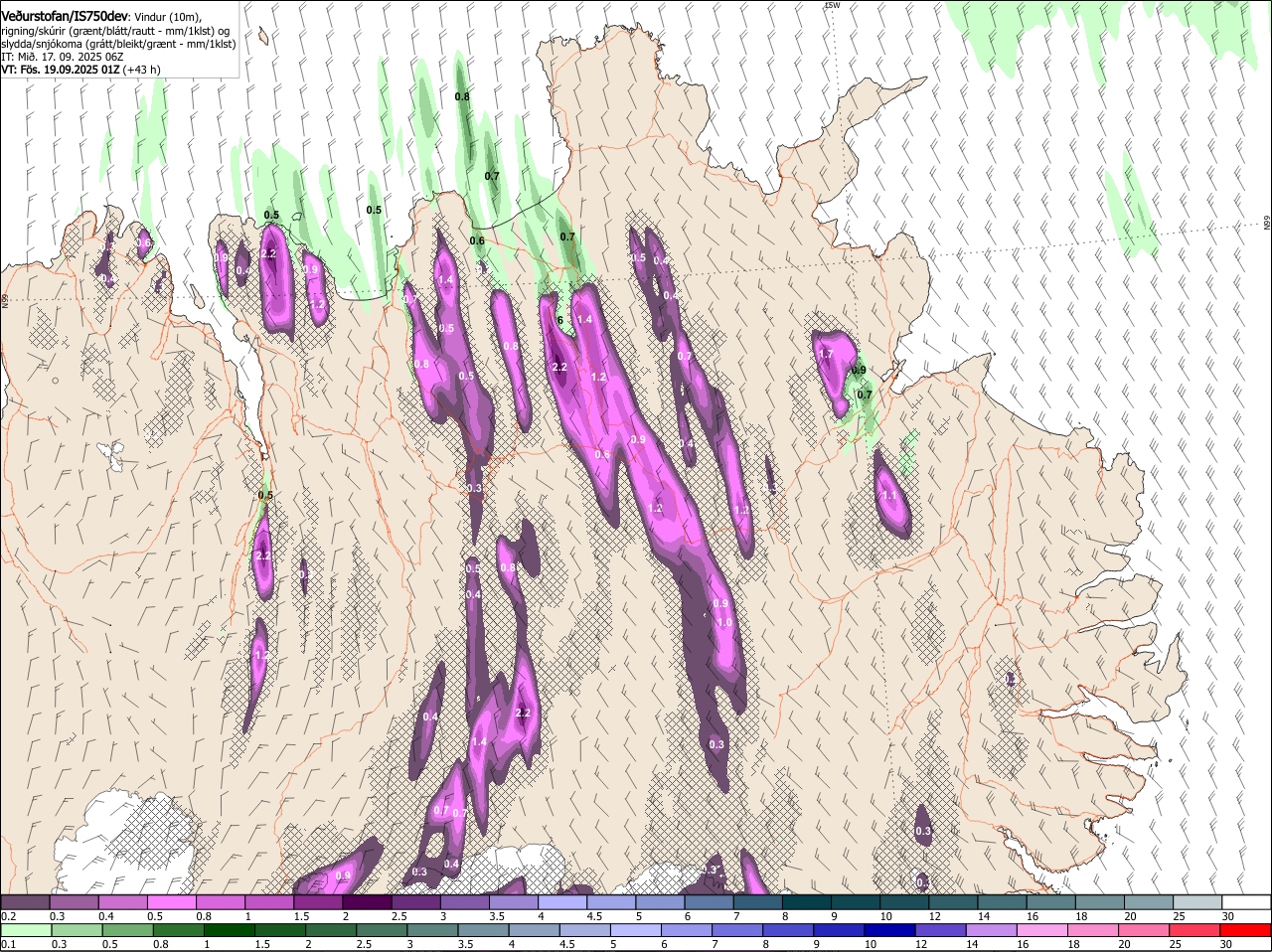Select lower scale swatch between 3 and 3.5

coord(432,931)
